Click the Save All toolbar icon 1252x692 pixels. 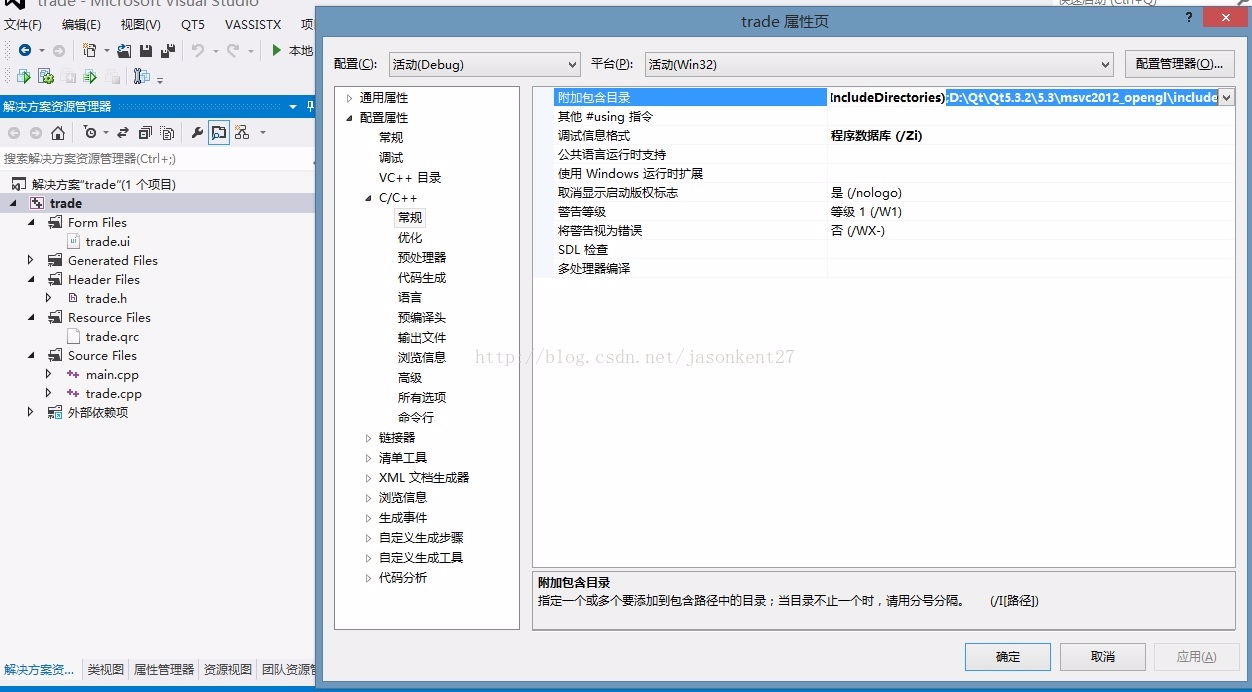coord(167,51)
